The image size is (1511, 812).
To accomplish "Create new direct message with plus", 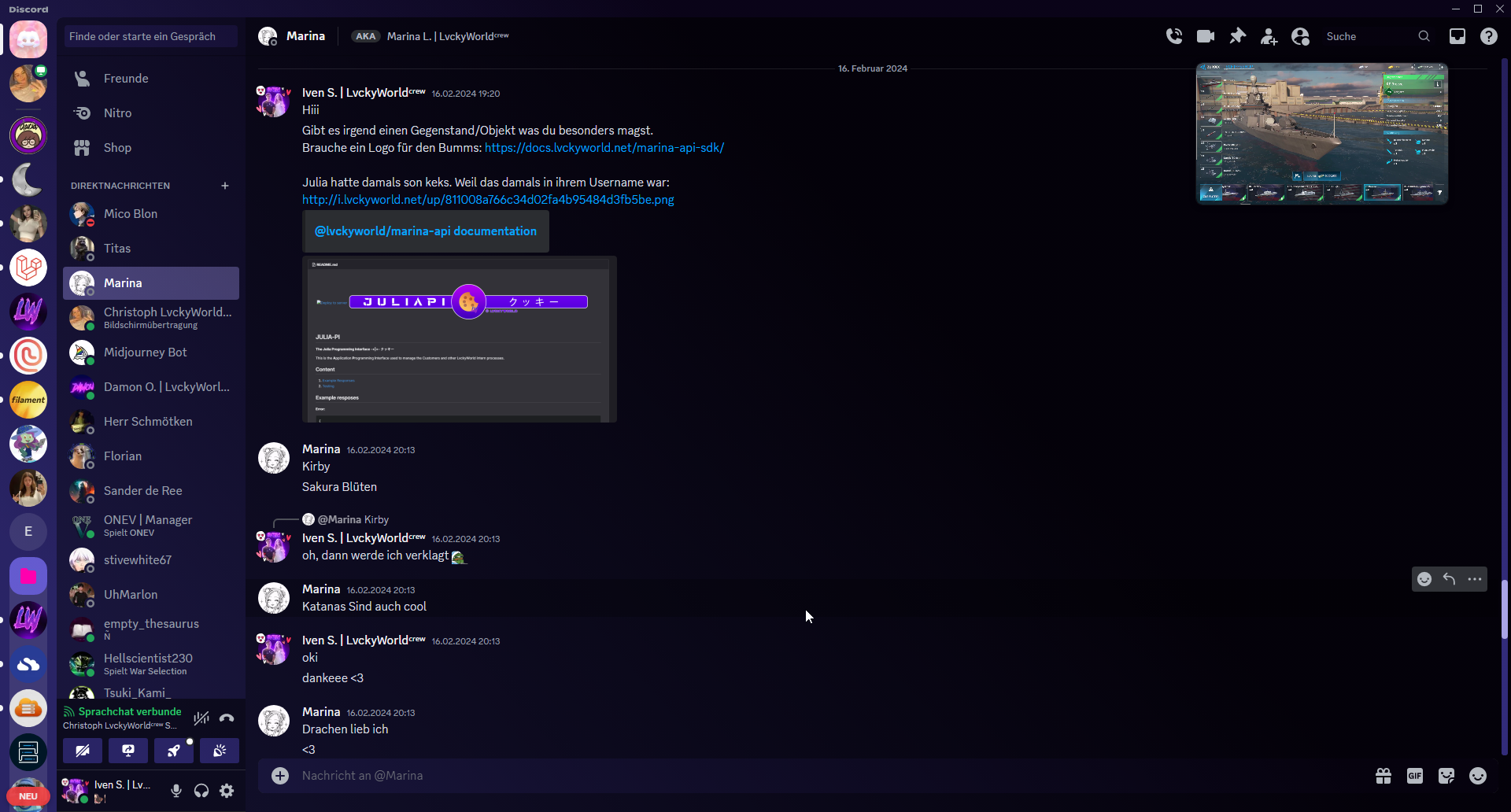I will (225, 186).
